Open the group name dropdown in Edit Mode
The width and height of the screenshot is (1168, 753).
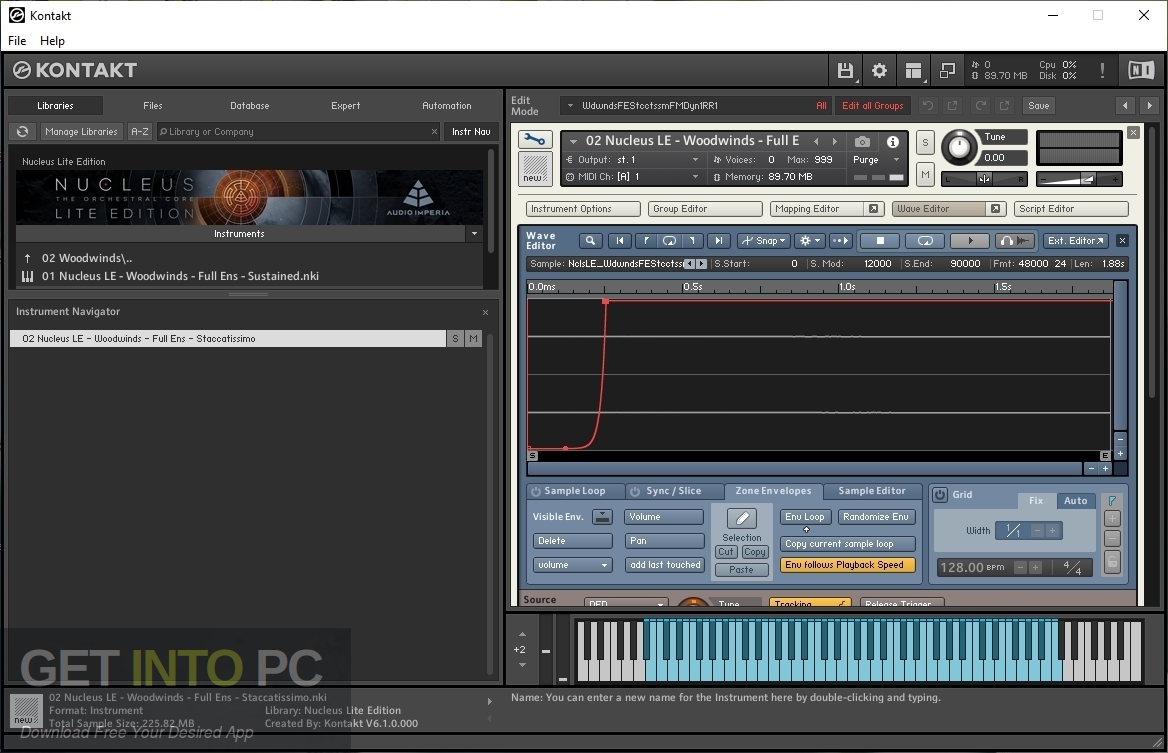[x=571, y=106]
